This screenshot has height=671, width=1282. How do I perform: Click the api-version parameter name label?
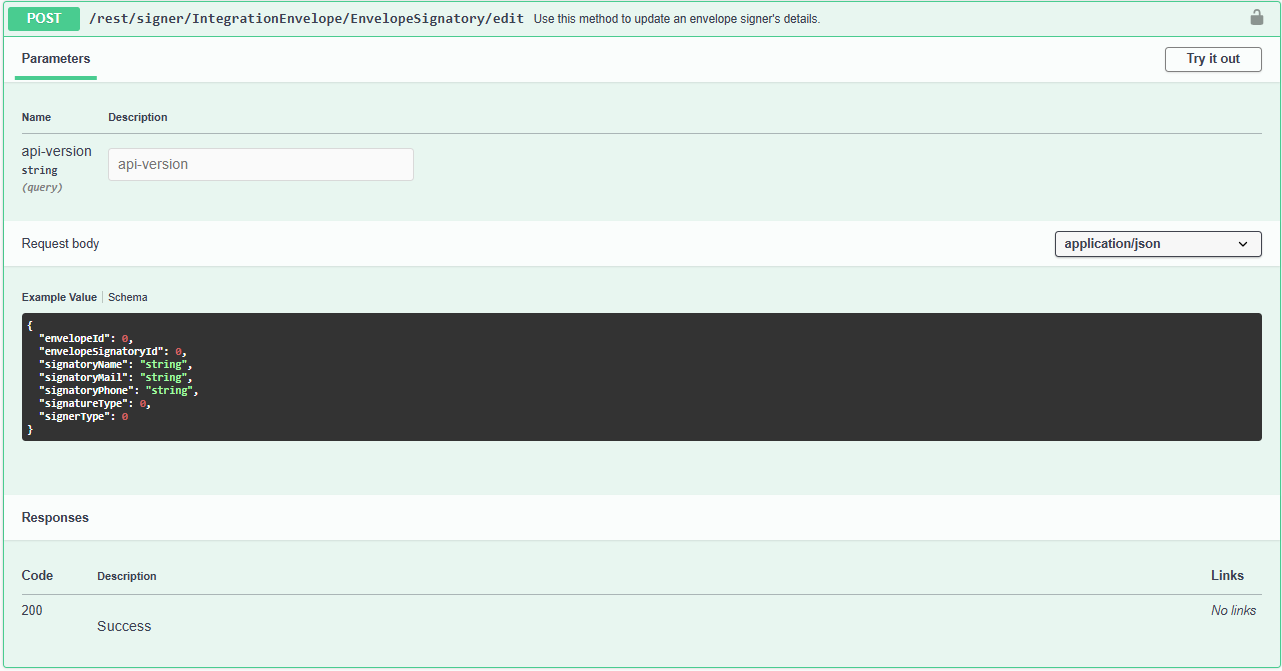tap(56, 151)
